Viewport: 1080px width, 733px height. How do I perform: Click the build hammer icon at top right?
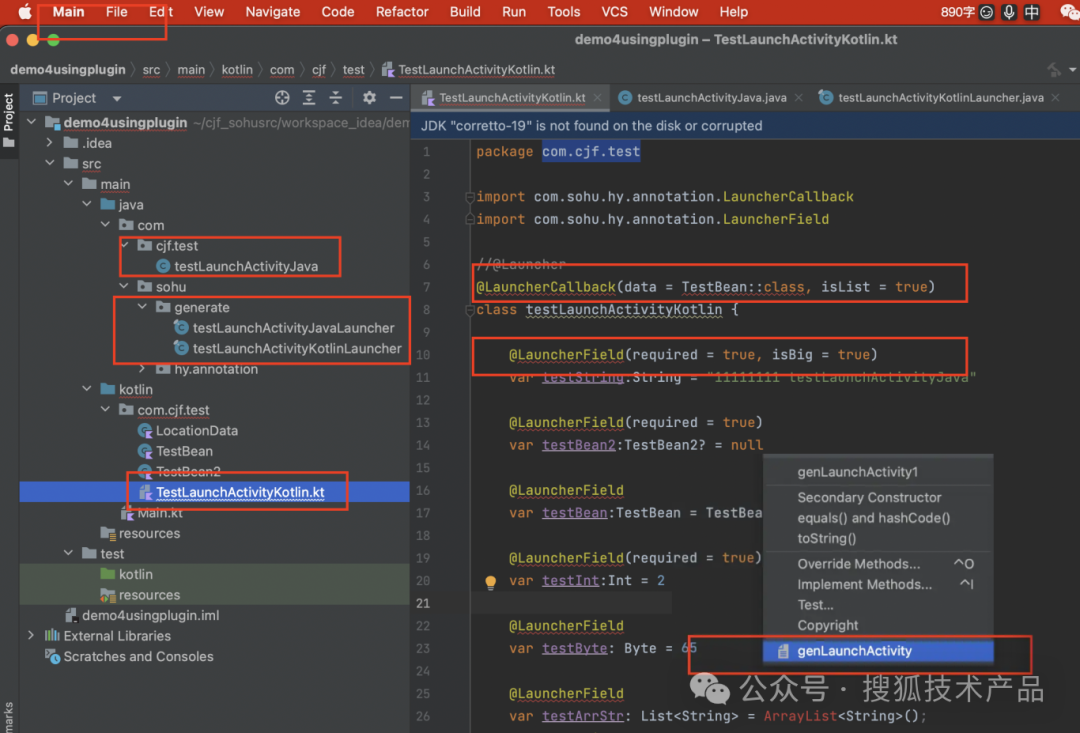pyautogui.click(x=1054, y=70)
